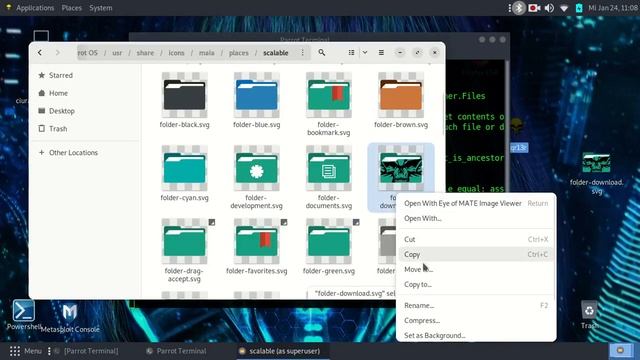Open the desktop Trash icon
640x360 pixels.
(589, 315)
